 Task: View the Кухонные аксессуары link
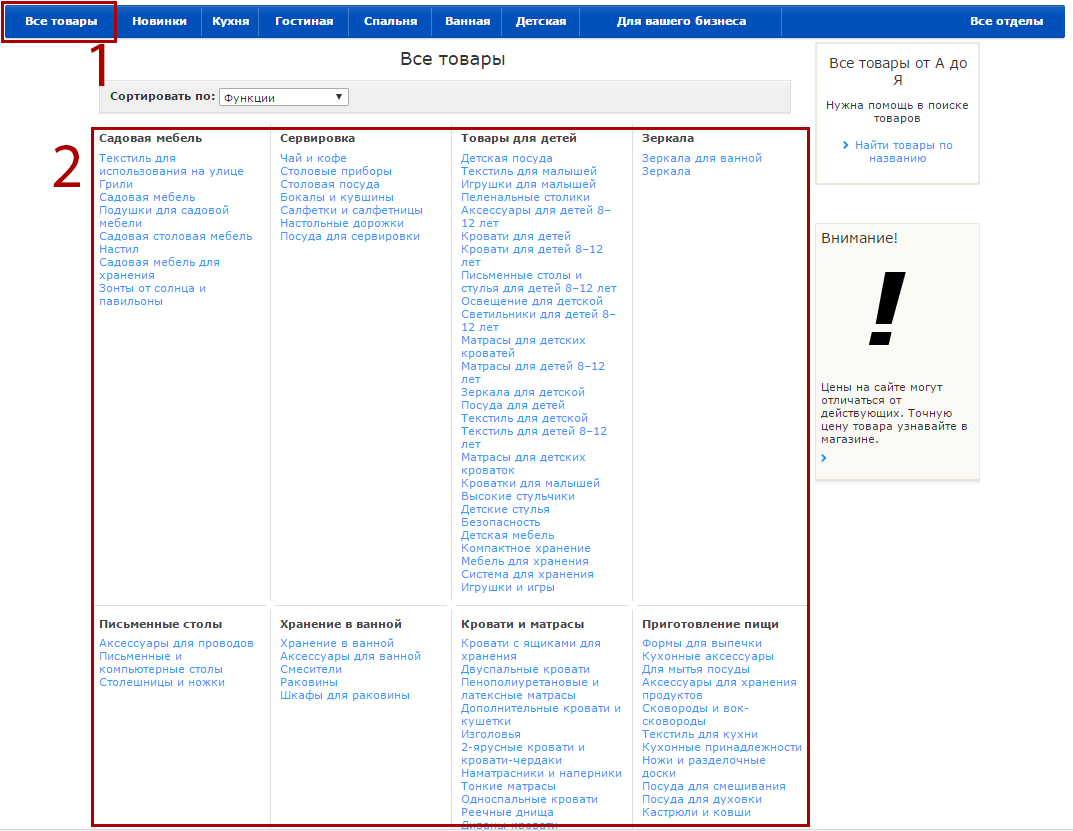tap(708, 656)
